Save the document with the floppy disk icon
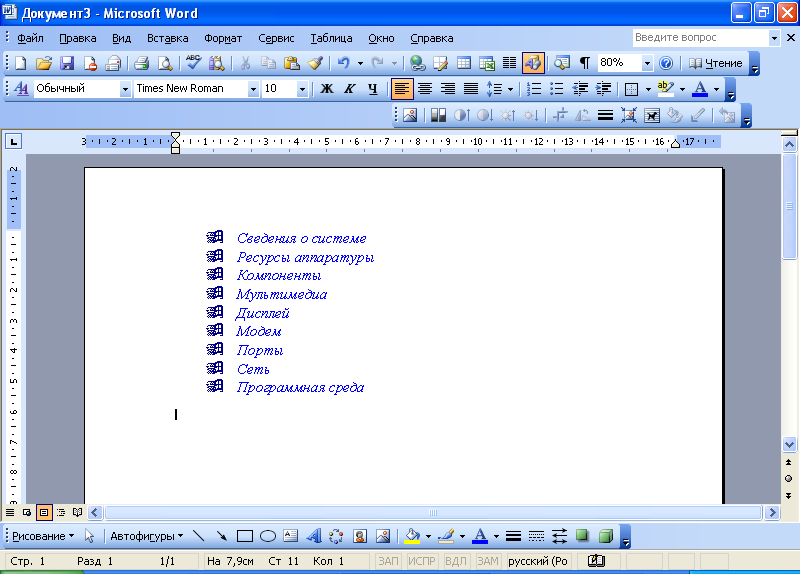This screenshot has width=800, height=574. 67,63
